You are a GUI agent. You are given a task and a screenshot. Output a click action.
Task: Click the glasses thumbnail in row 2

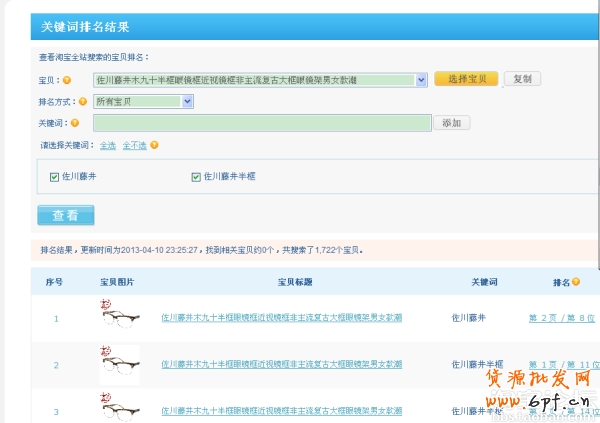pos(120,366)
